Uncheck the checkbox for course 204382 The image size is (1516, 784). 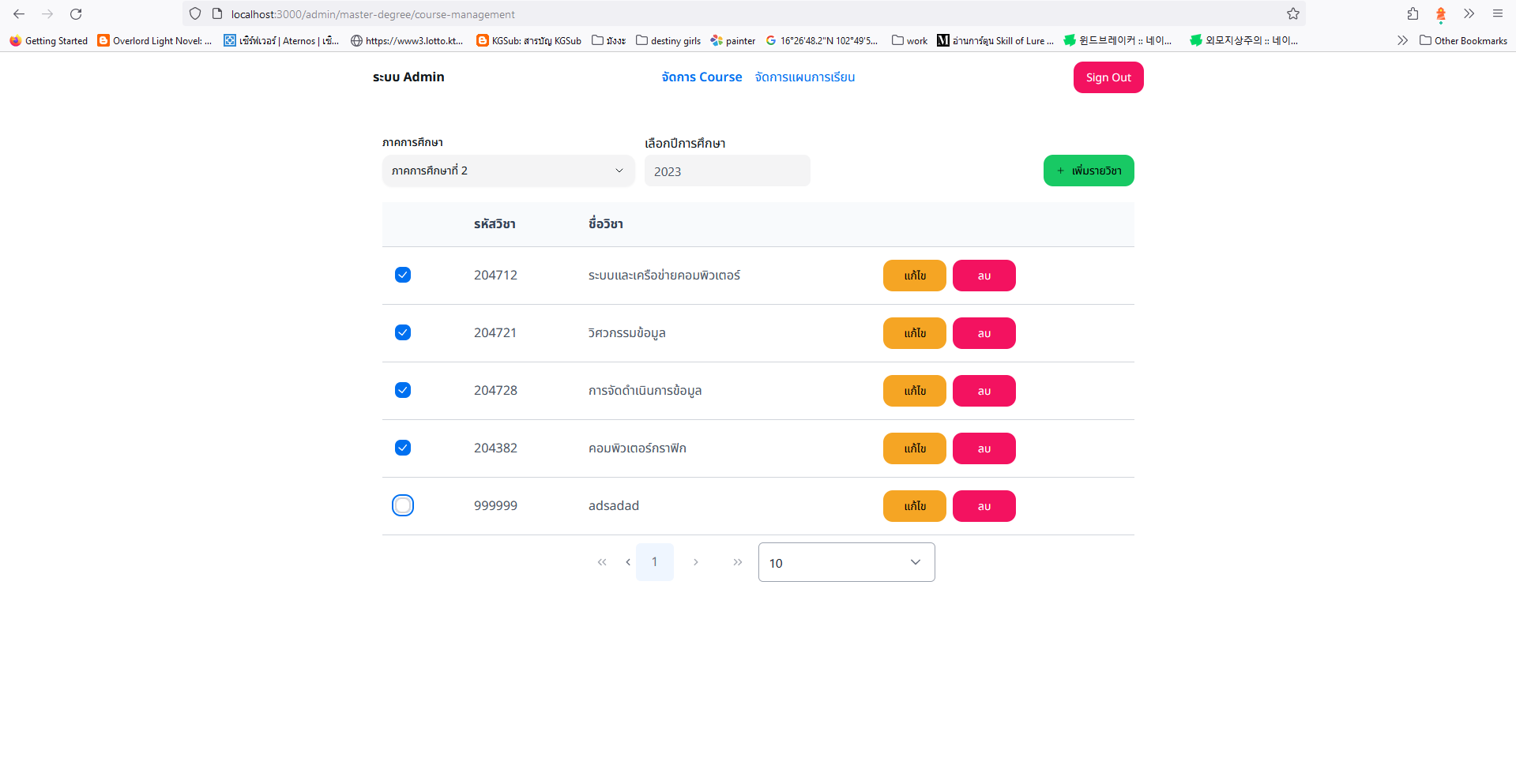pos(402,448)
